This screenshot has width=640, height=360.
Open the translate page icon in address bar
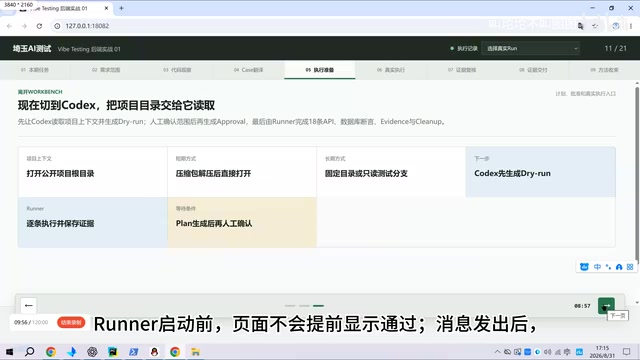580,26
